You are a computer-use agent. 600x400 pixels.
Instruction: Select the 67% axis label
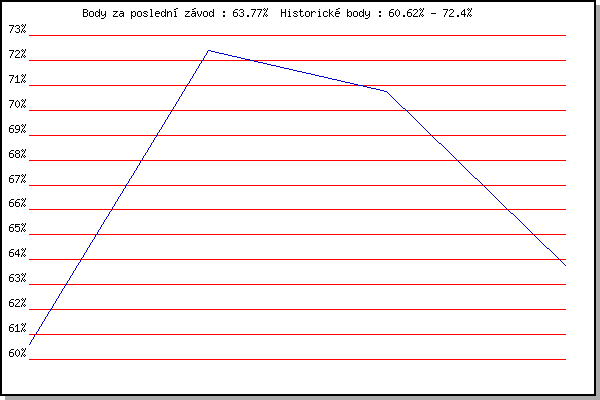pos(17,179)
